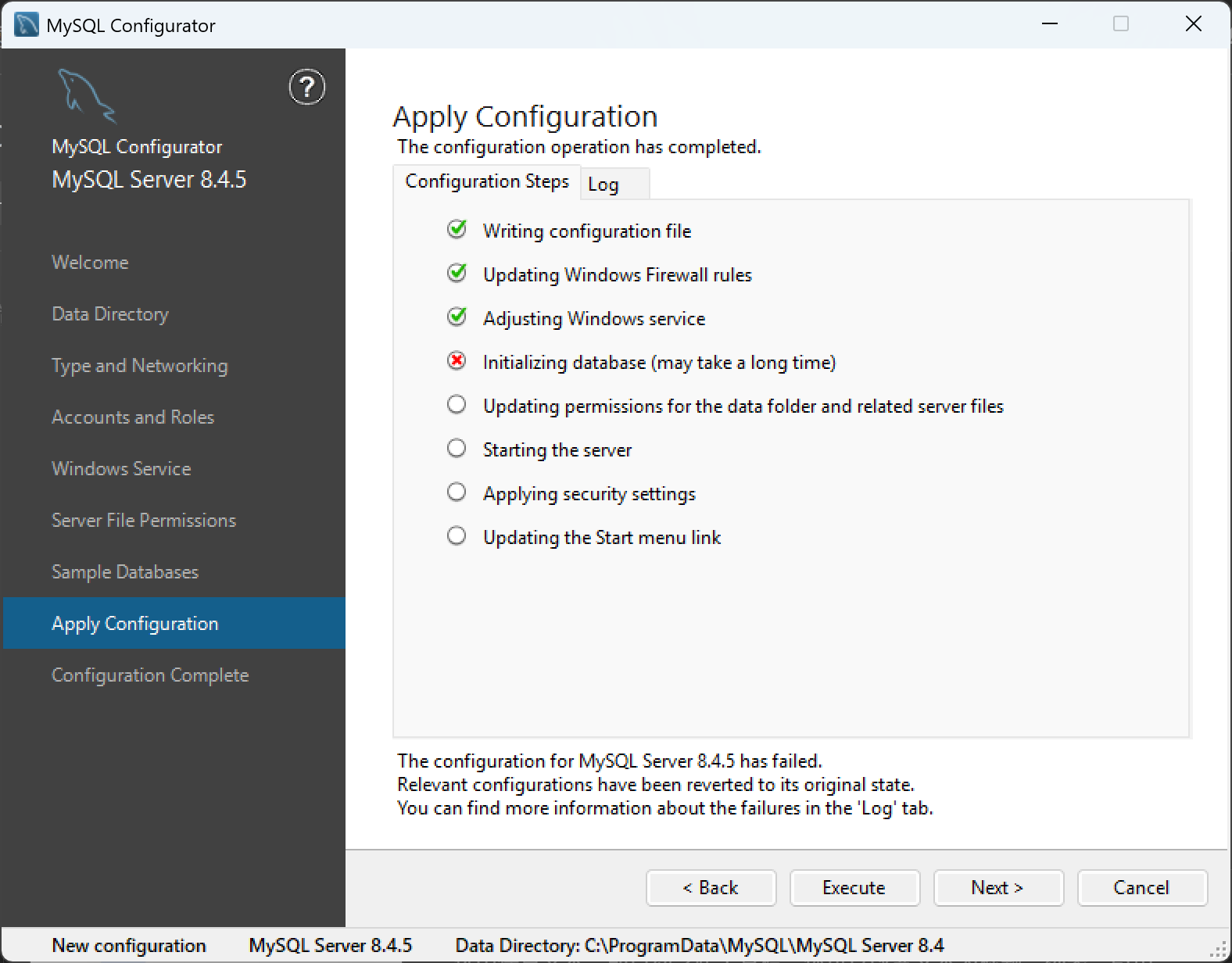The width and height of the screenshot is (1232, 963).
Task: Click 'Applying security settings' step text
Action: point(589,494)
